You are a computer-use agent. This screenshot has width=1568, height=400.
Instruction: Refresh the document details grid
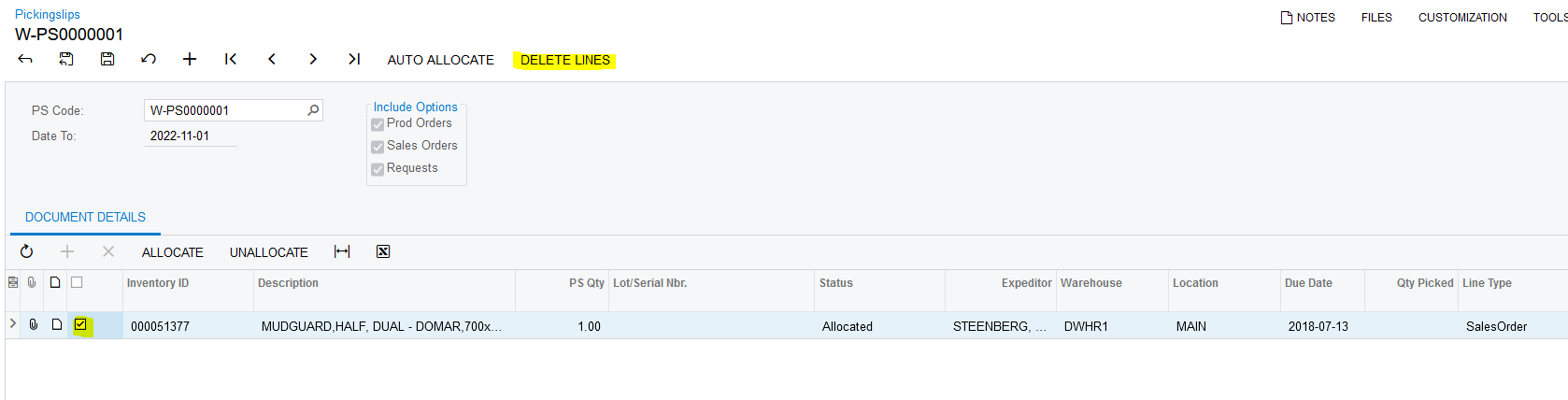pyautogui.click(x=27, y=251)
